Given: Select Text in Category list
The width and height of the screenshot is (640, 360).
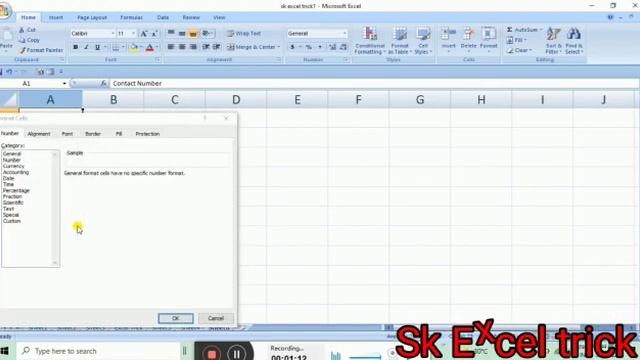Looking at the screenshot, I should coord(8,209).
